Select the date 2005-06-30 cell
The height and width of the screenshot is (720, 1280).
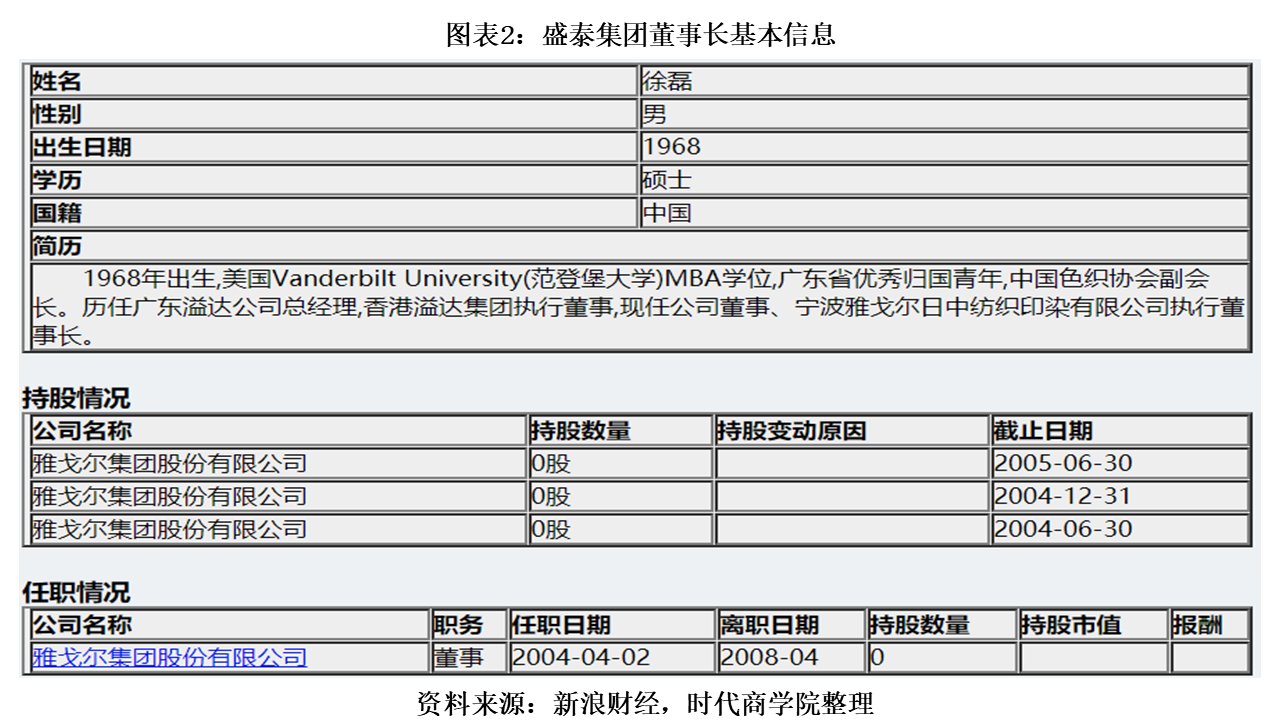tap(1121, 463)
